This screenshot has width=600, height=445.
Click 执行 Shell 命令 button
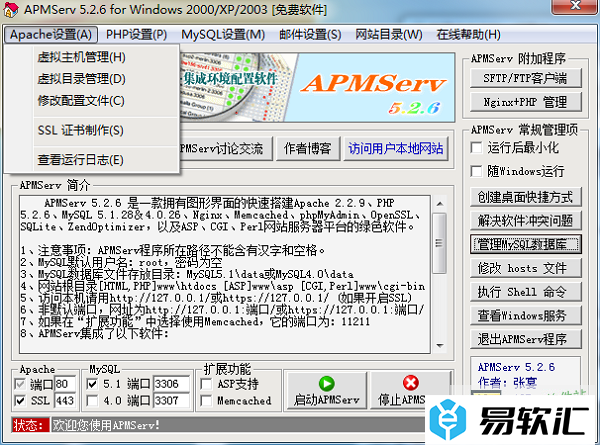pyautogui.click(x=525, y=292)
